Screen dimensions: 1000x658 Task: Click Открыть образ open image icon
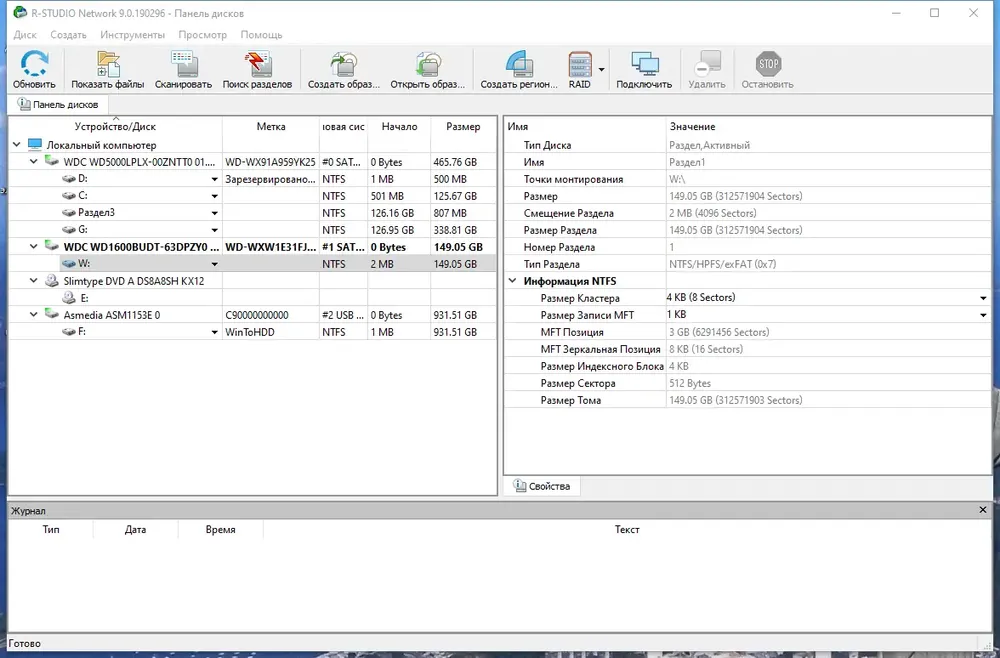click(428, 69)
